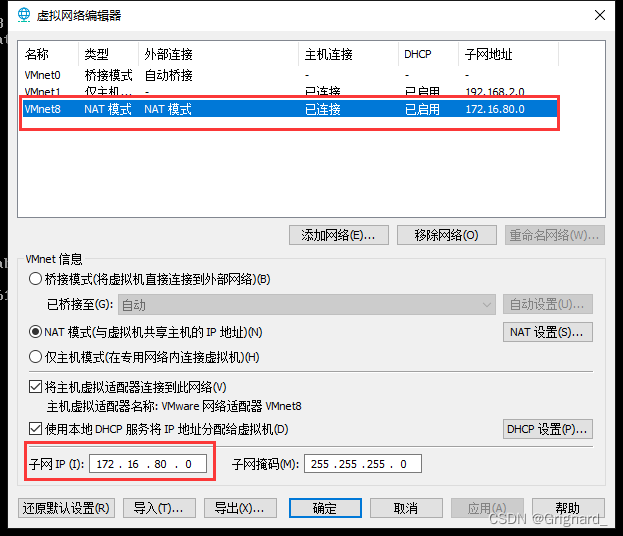The image size is (623, 536).
Task: Click the 172.16.80.0 subnet address cell
Action: [x=495, y=109]
